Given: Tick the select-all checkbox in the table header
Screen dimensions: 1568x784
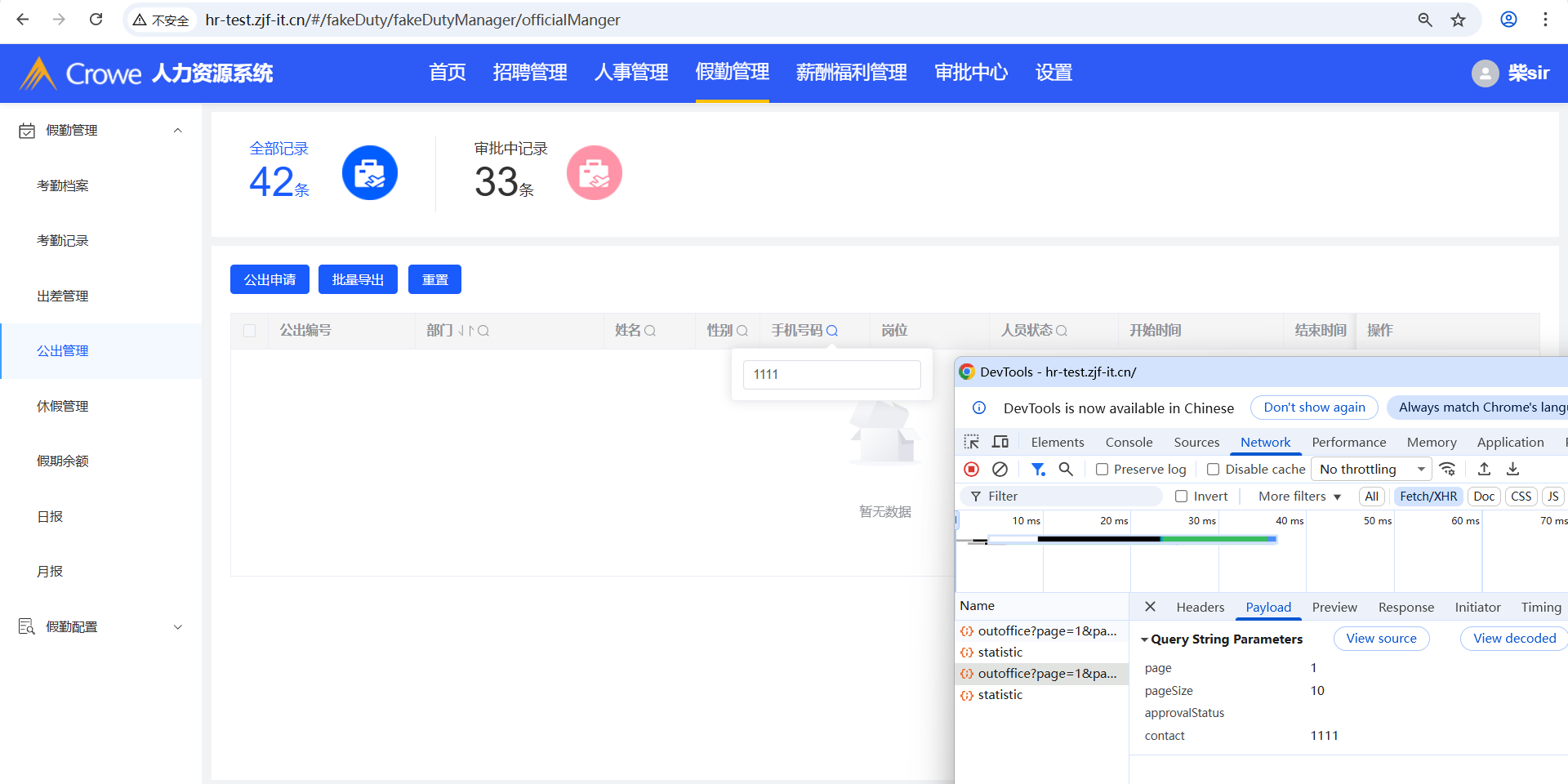Looking at the screenshot, I should pos(250,331).
